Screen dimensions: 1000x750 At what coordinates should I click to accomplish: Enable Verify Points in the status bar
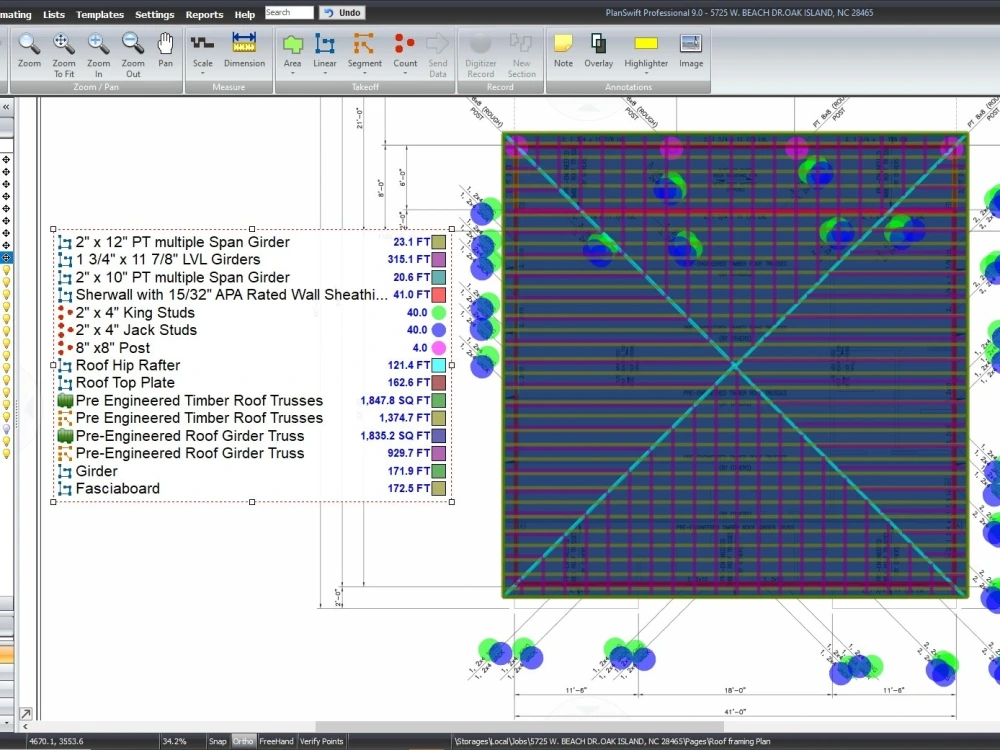tap(320, 741)
